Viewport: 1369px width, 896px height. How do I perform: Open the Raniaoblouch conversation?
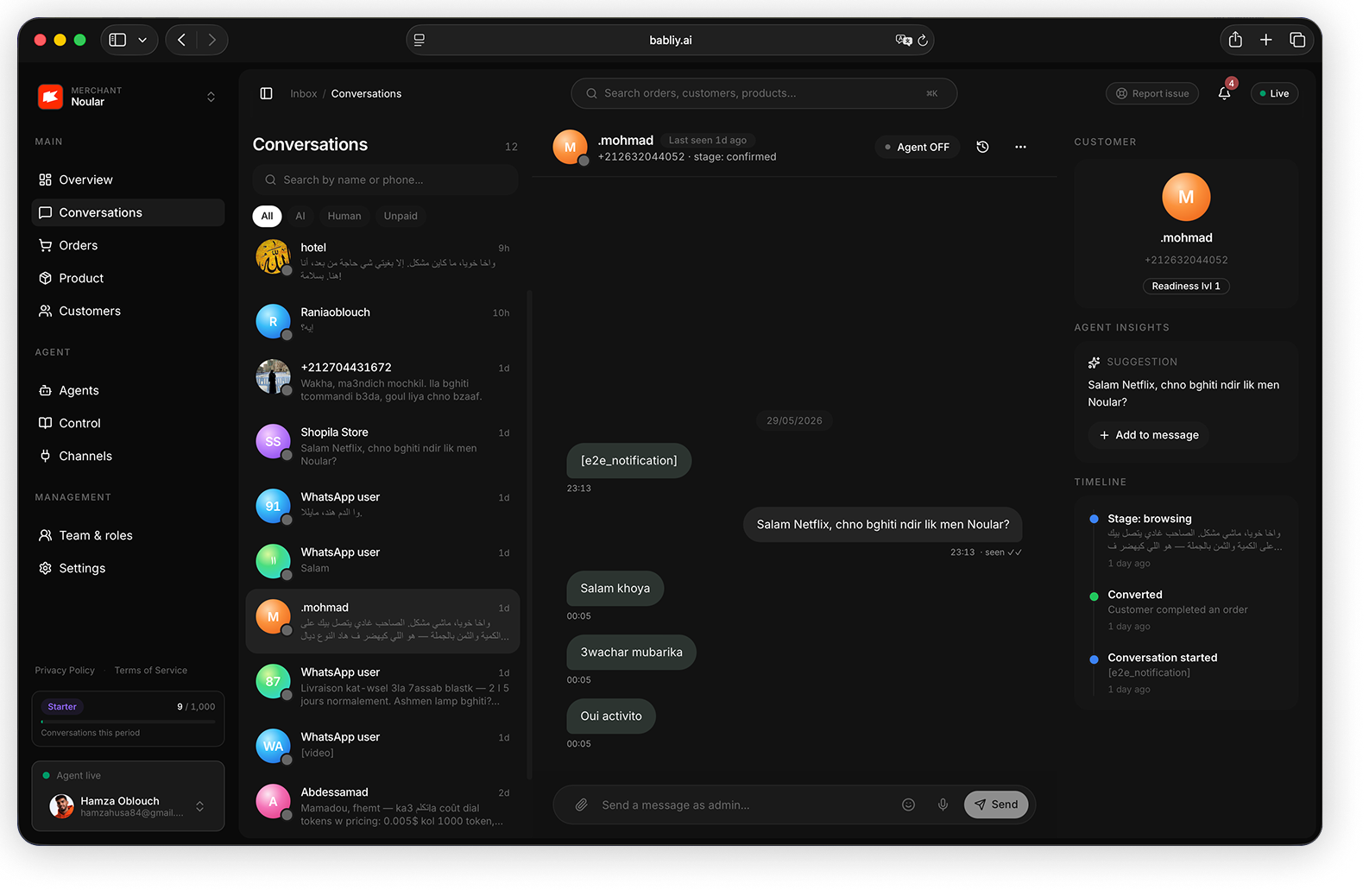(x=383, y=320)
